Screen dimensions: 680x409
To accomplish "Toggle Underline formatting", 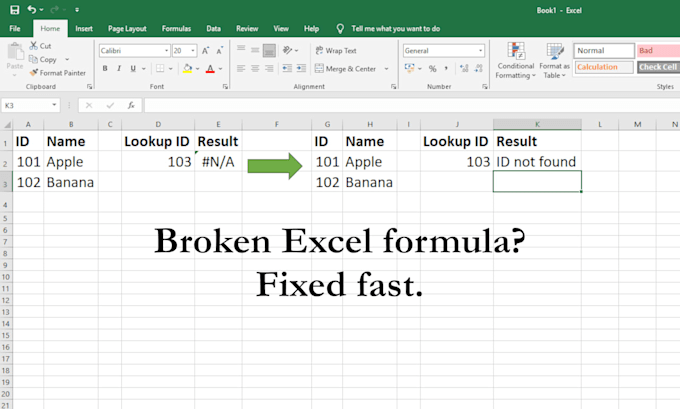I will point(133,69).
